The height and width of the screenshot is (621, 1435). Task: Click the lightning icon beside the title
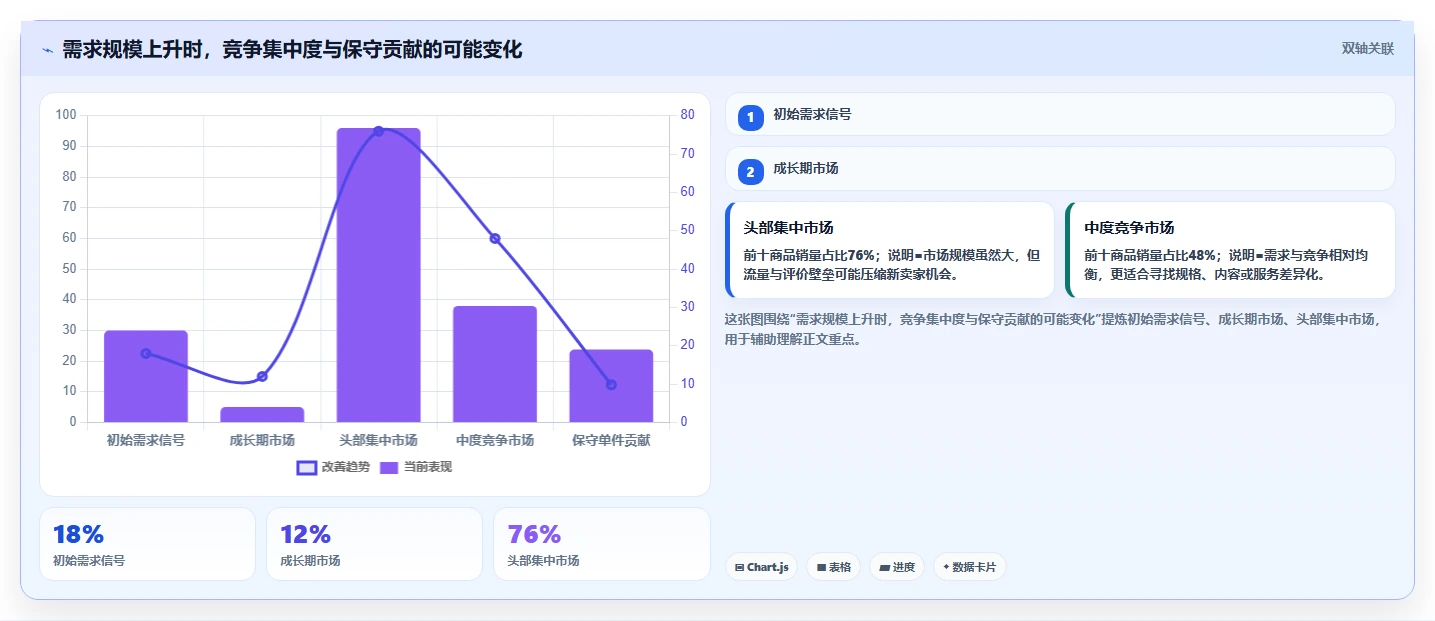[47, 49]
